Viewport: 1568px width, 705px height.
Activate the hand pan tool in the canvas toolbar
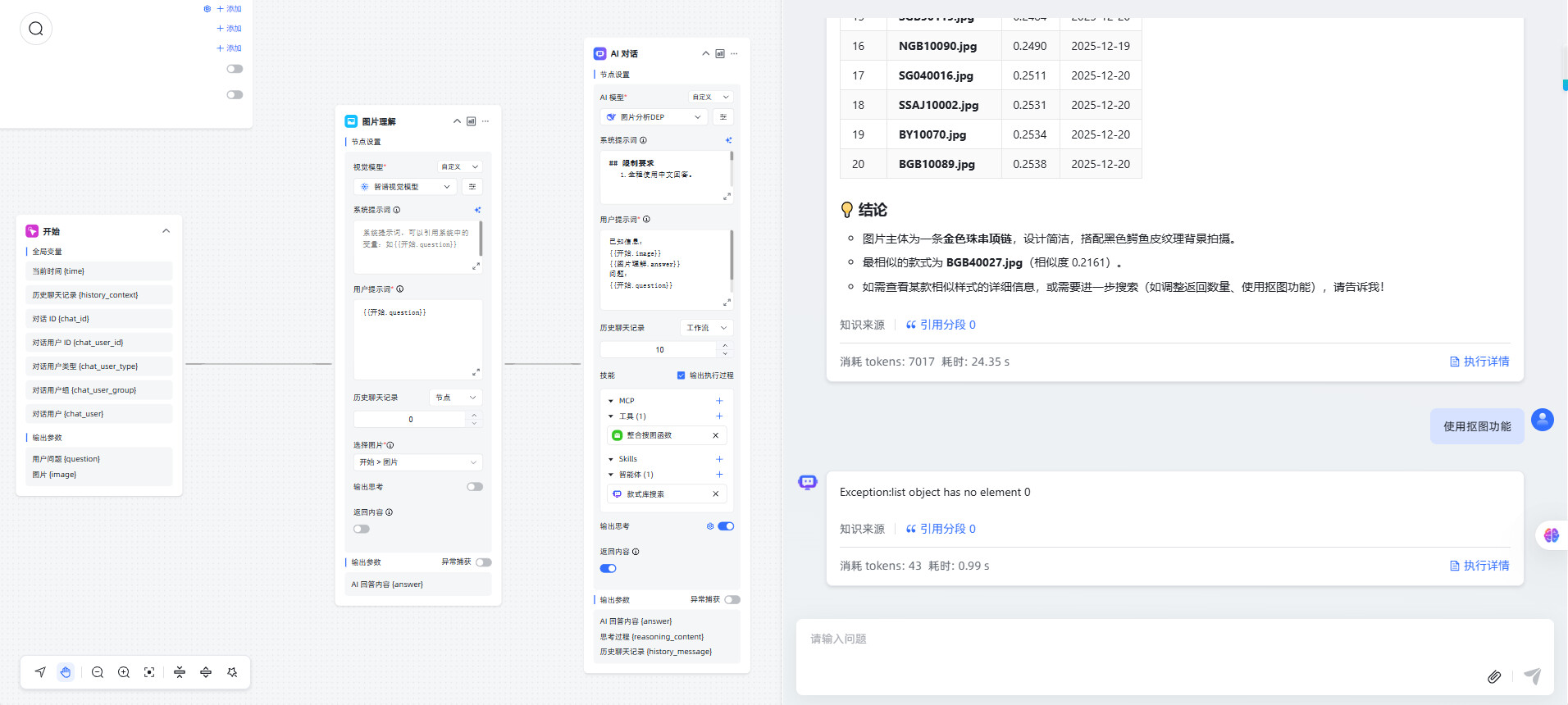(x=66, y=672)
